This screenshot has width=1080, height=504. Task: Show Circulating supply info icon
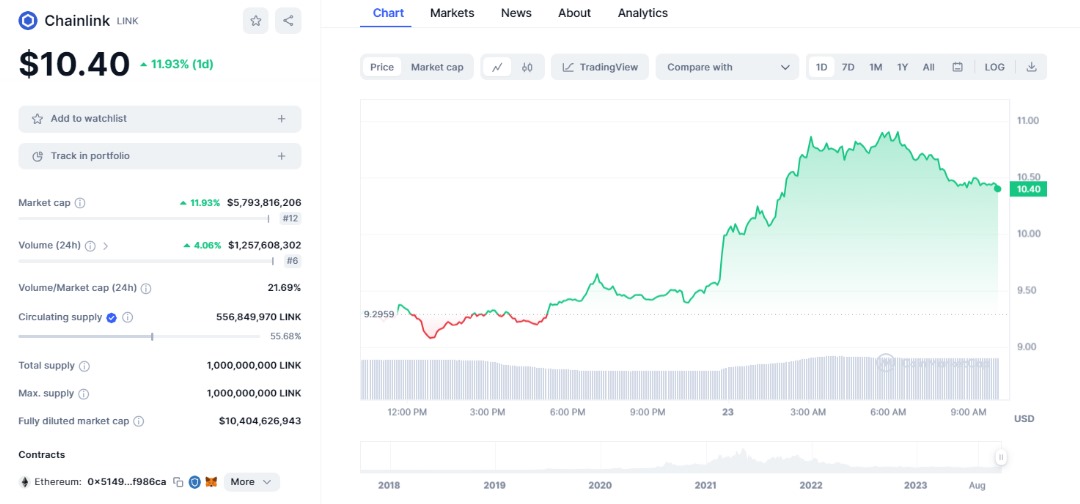(127, 317)
